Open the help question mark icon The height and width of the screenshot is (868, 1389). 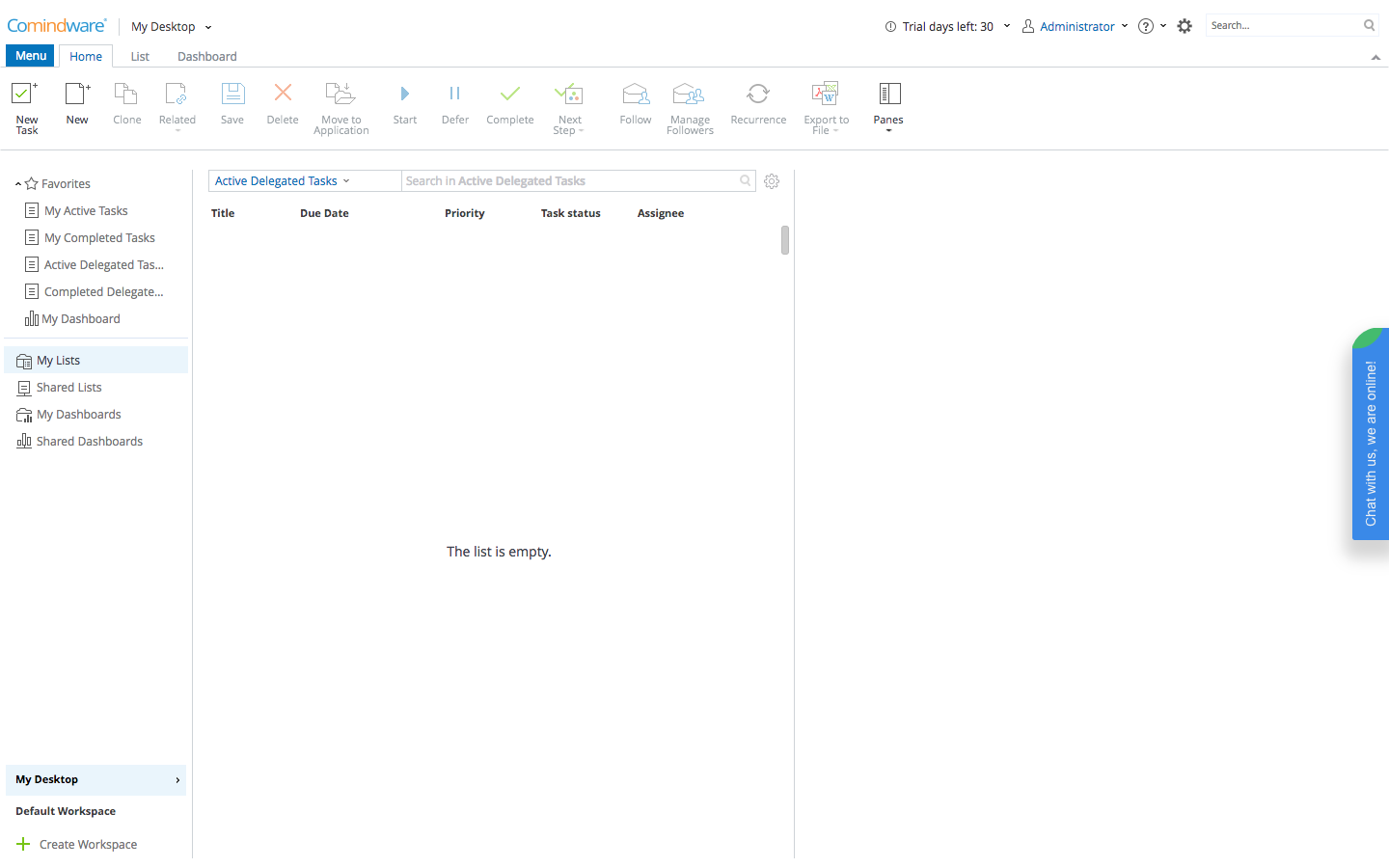[x=1146, y=26]
